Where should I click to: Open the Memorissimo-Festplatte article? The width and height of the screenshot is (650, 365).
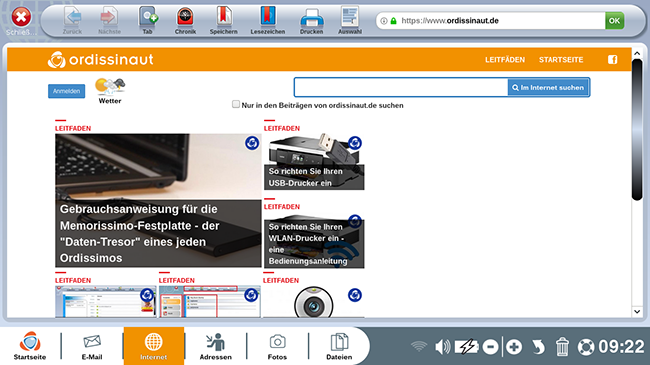[x=158, y=200]
